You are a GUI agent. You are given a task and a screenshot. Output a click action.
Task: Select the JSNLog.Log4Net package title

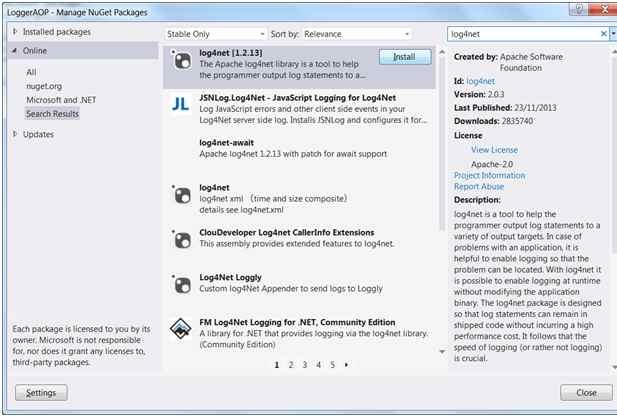(297, 98)
